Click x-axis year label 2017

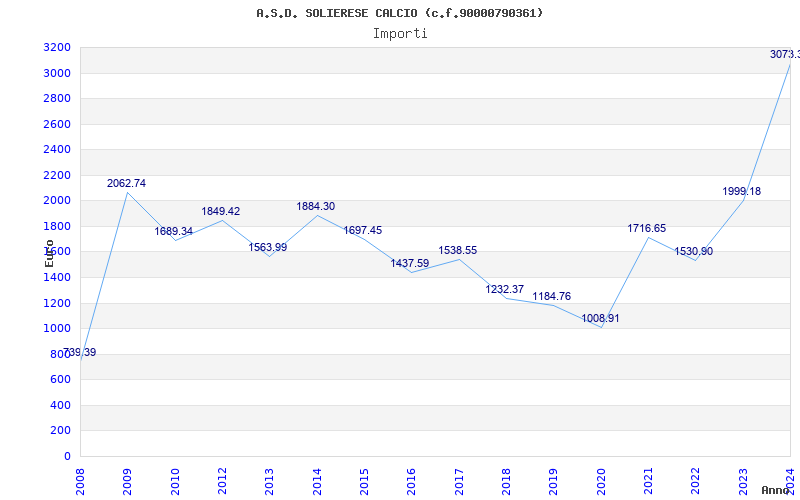(x=459, y=482)
